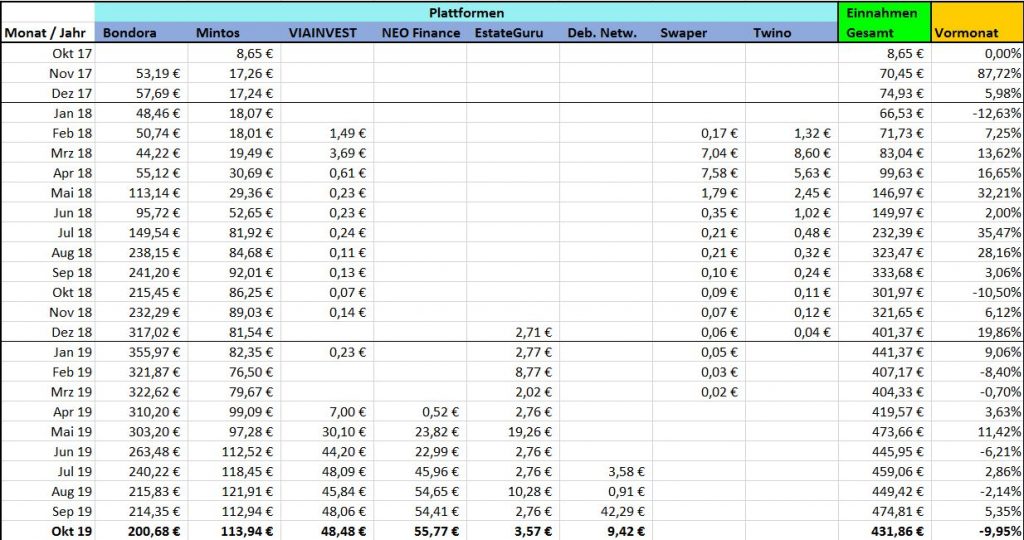Screen dimensions: 1024x540
Task: Click the Twino column header
Action: point(792,33)
